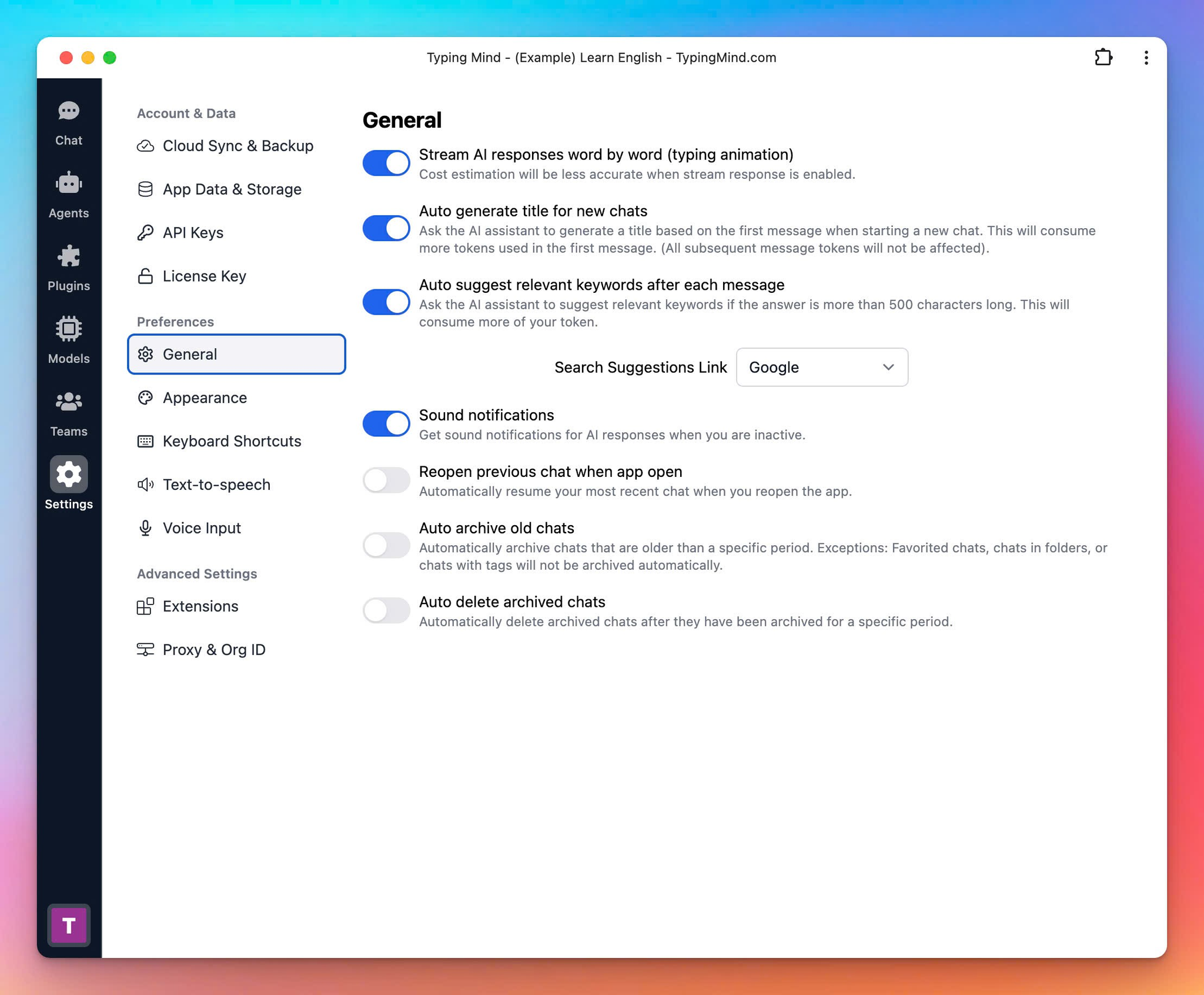Click the key icon beside API Keys
Screen dimensions: 1204x995
click(145, 233)
